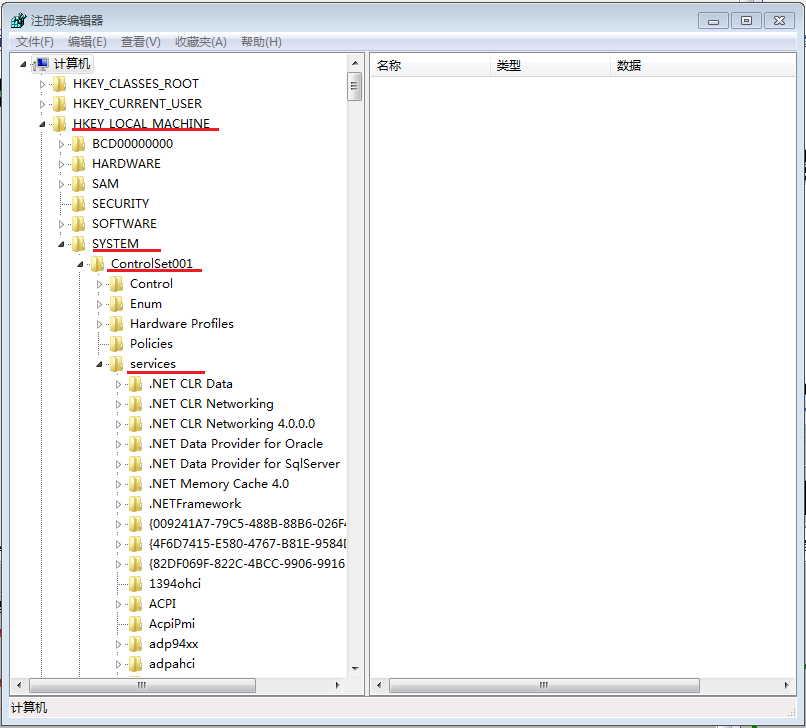
Task: Click value pane horizontal scroll left arrow
Action: 379,685
